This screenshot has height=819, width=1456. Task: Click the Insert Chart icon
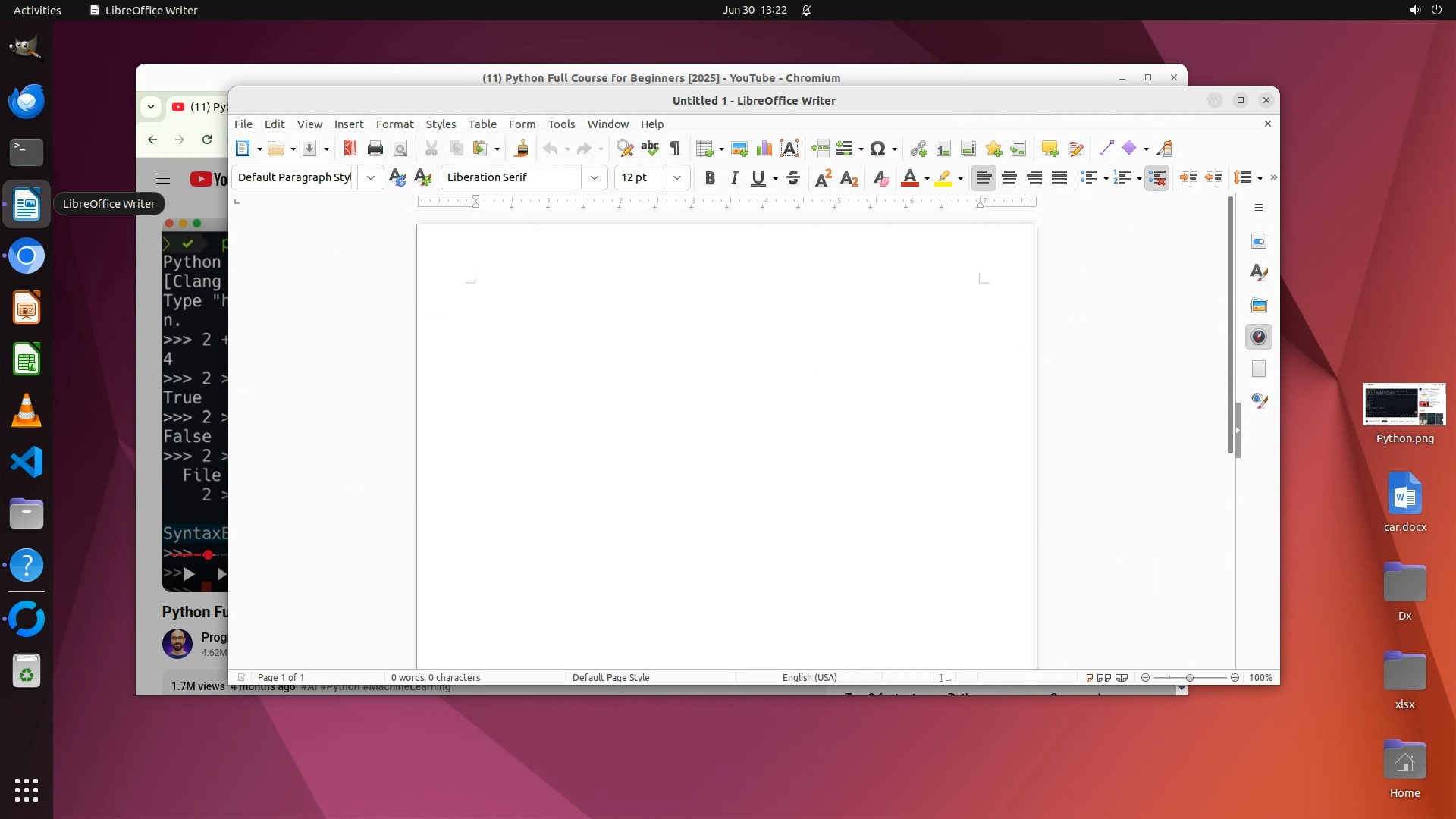(x=764, y=149)
